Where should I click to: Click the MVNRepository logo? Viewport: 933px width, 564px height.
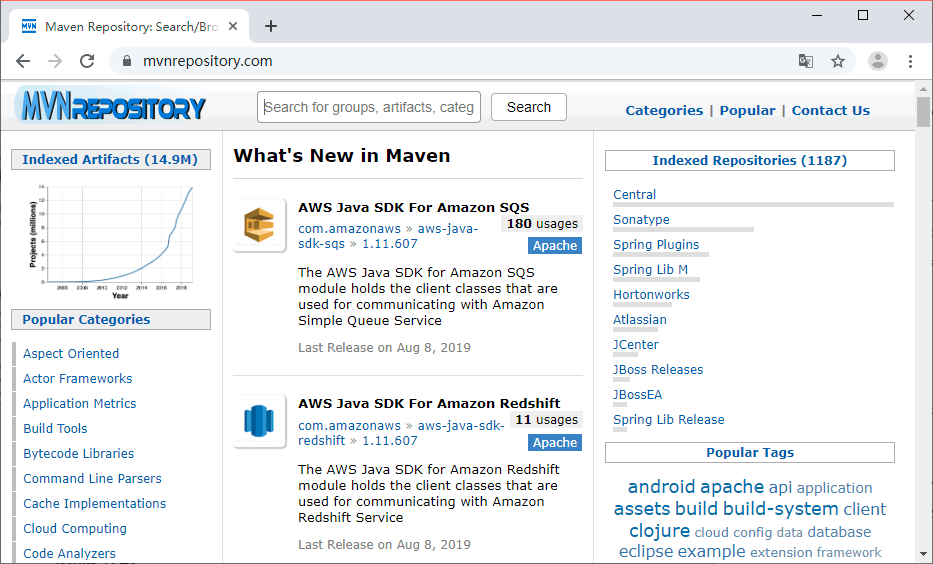click(x=110, y=106)
